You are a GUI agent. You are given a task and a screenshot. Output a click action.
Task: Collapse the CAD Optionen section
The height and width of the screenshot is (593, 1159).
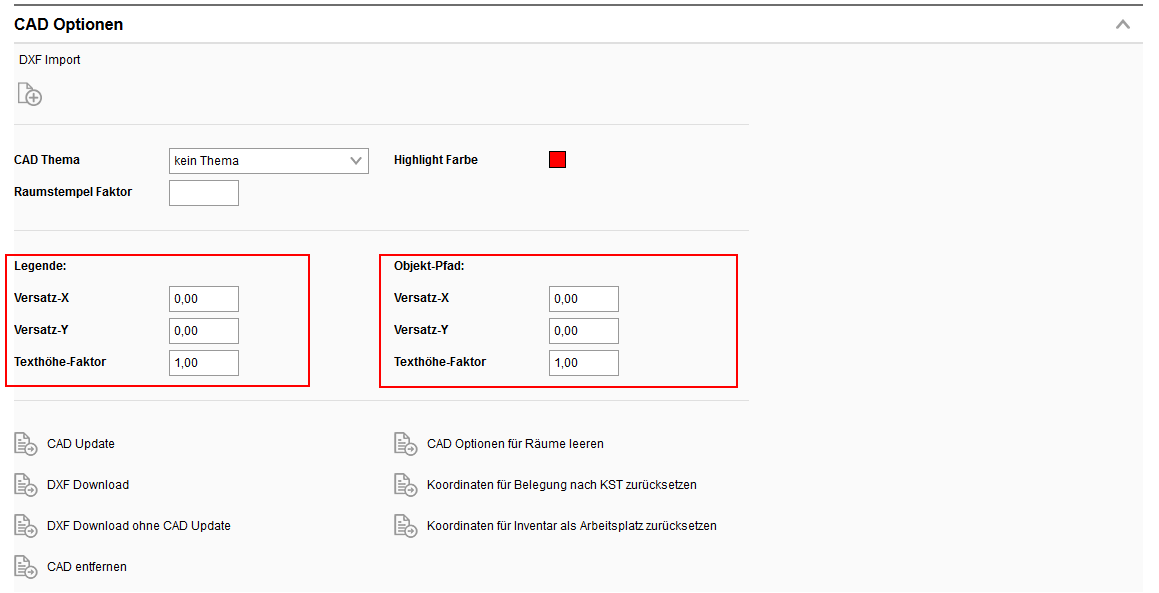tap(1122, 24)
